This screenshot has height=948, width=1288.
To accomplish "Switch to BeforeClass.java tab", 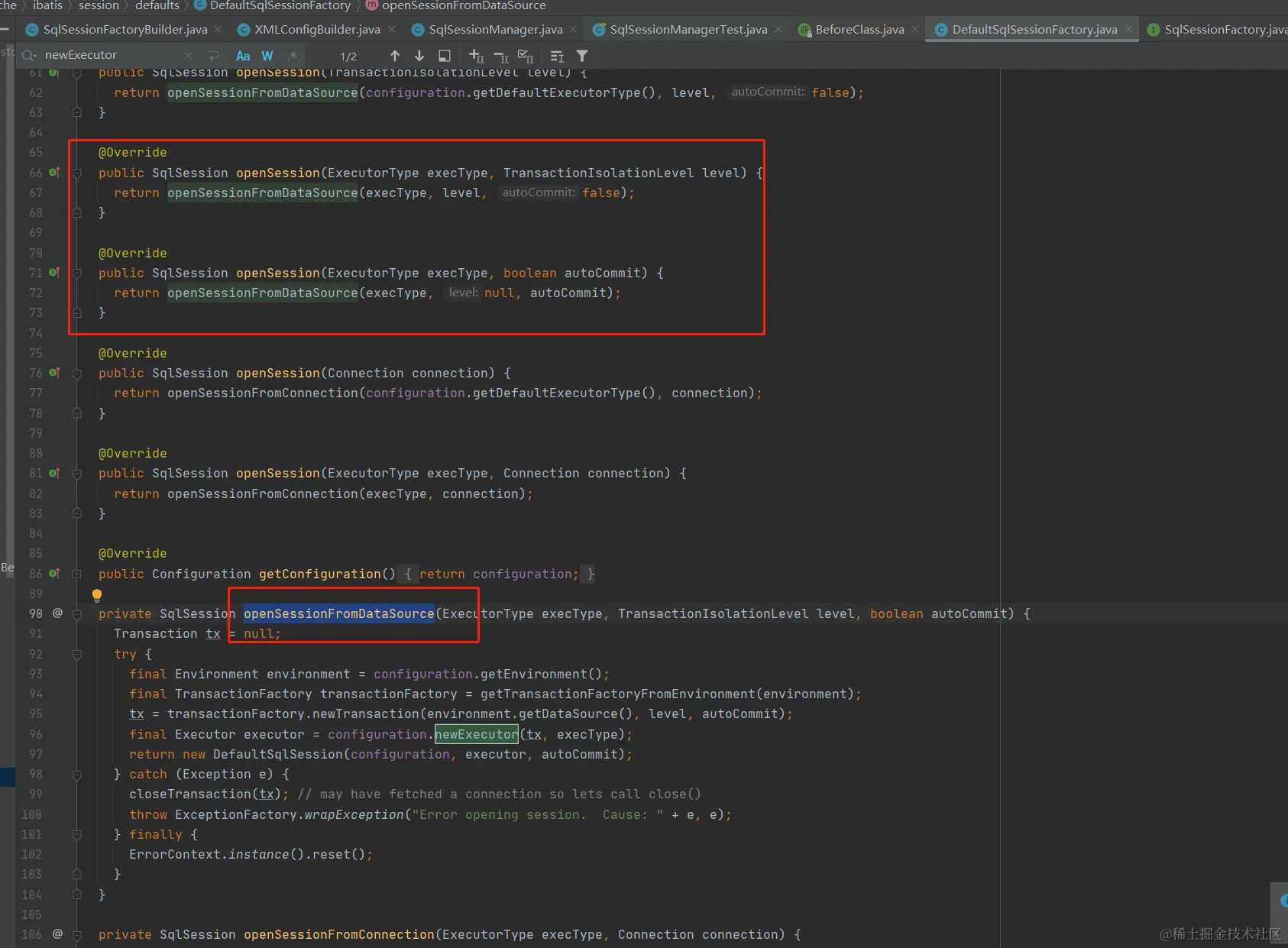I will point(851,30).
